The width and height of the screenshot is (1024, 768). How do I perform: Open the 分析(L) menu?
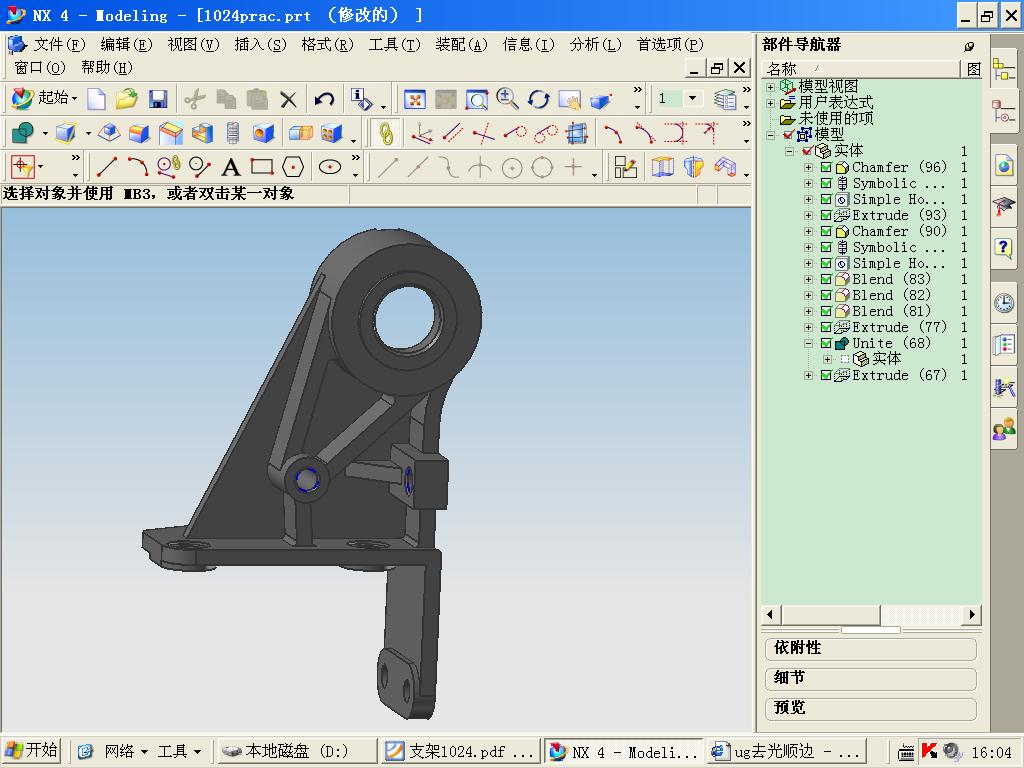[595, 44]
